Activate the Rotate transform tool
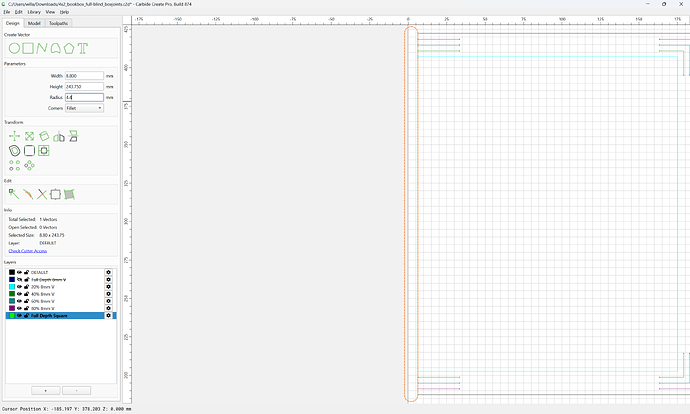This screenshot has height=414, width=690. [44, 136]
